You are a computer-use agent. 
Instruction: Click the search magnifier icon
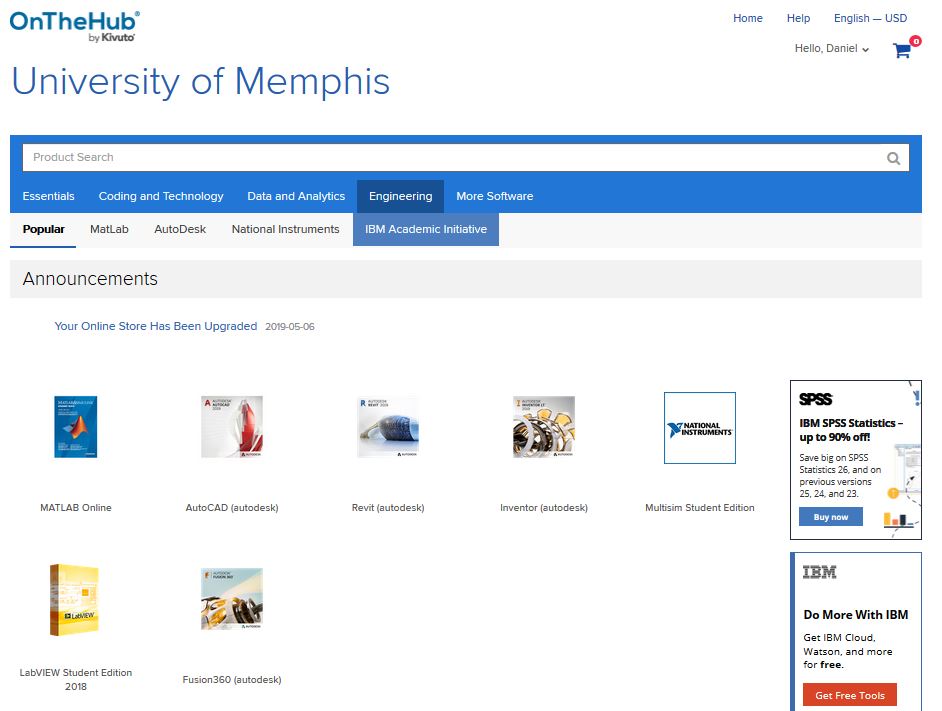[893, 158]
